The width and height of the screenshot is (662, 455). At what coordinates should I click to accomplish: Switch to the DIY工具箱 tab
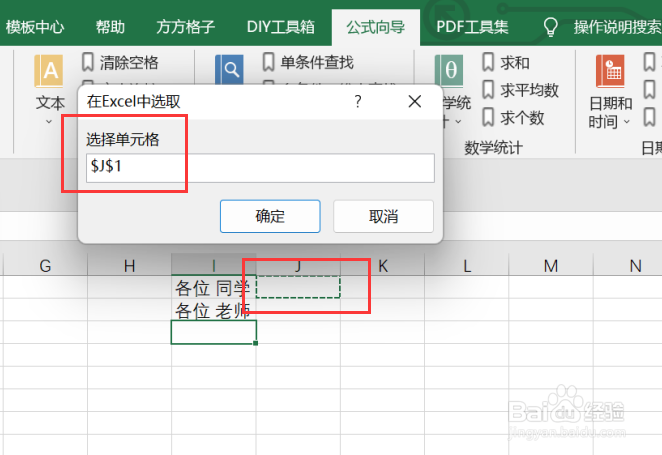pyautogui.click(x=281, y=27)
